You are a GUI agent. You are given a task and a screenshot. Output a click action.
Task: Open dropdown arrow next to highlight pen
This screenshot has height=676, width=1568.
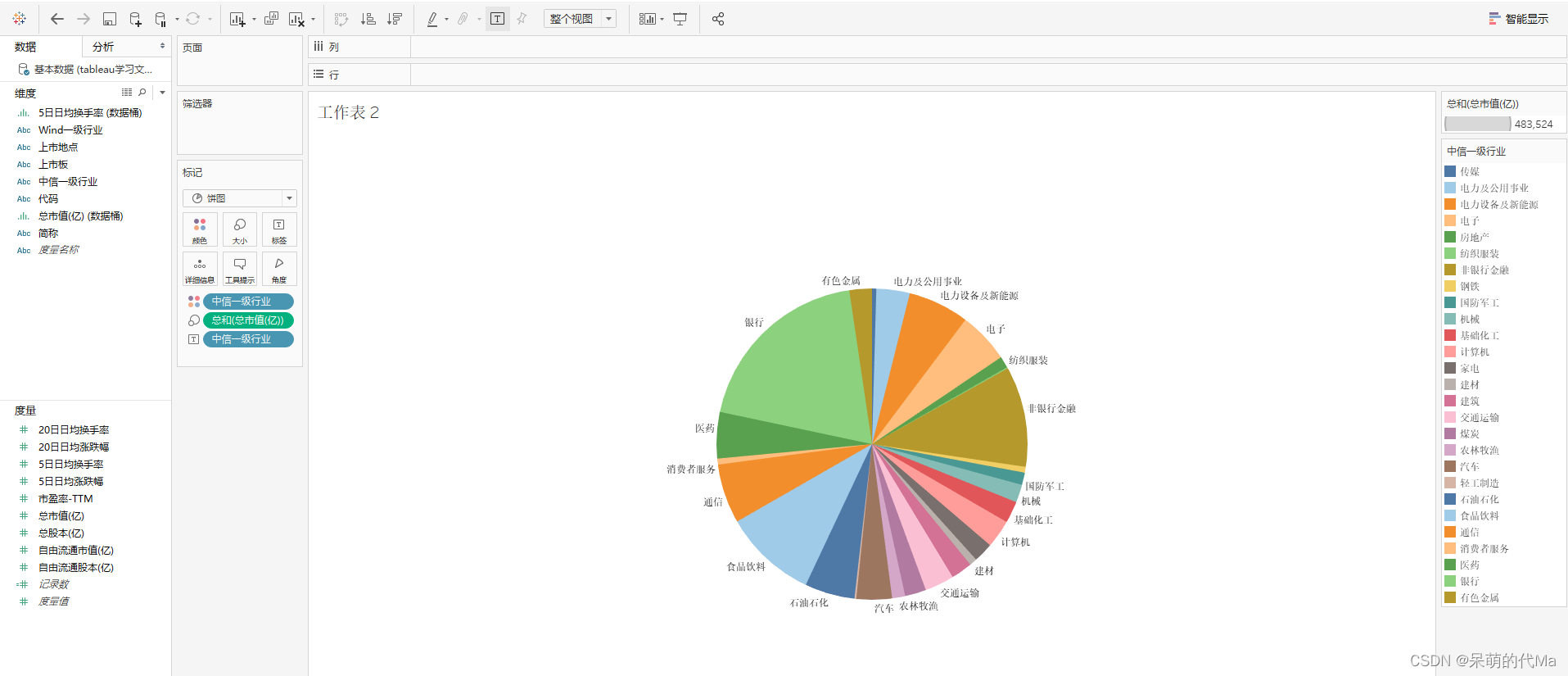(446, 19)
